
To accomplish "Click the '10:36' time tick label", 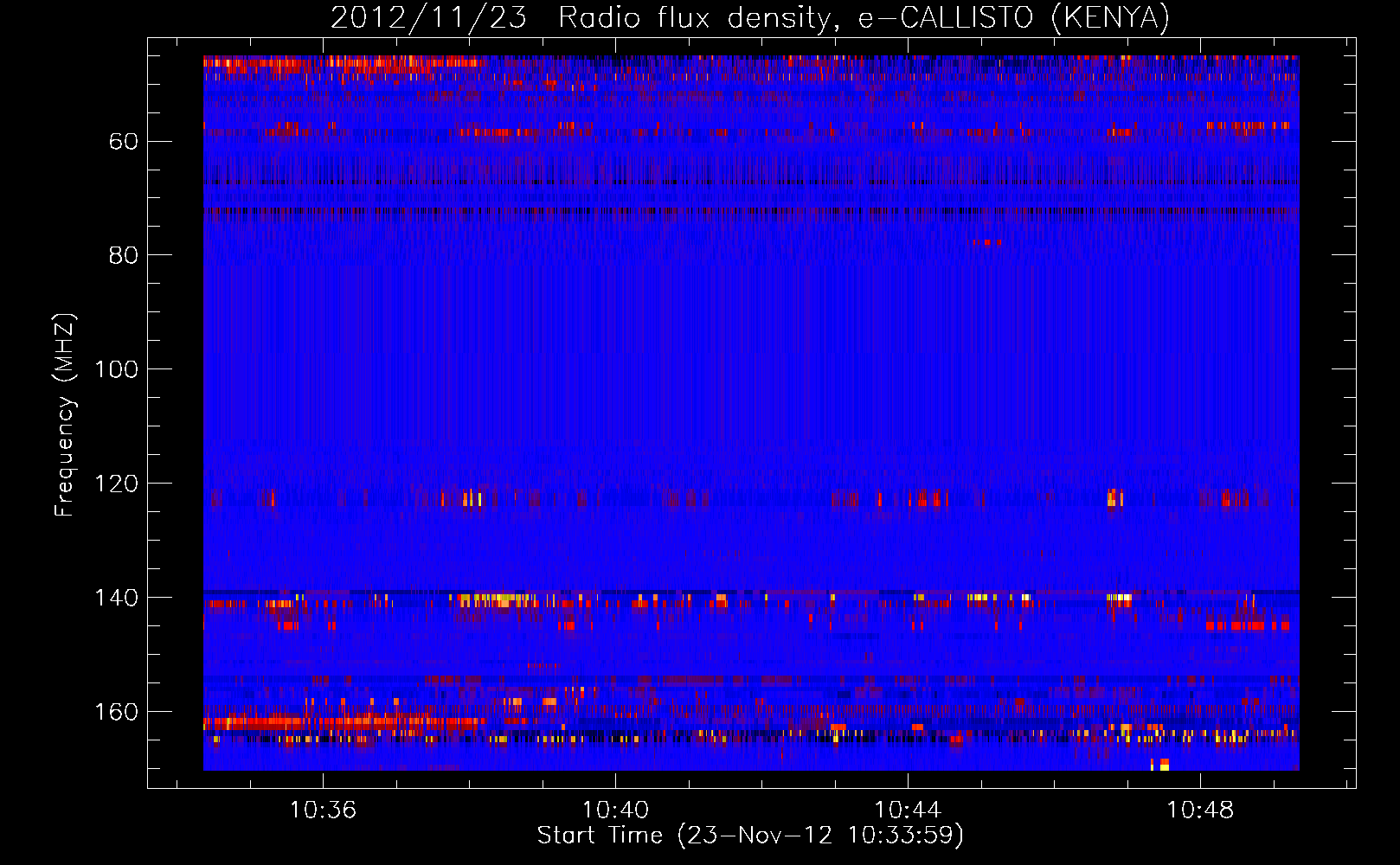I will click(323, 811).
